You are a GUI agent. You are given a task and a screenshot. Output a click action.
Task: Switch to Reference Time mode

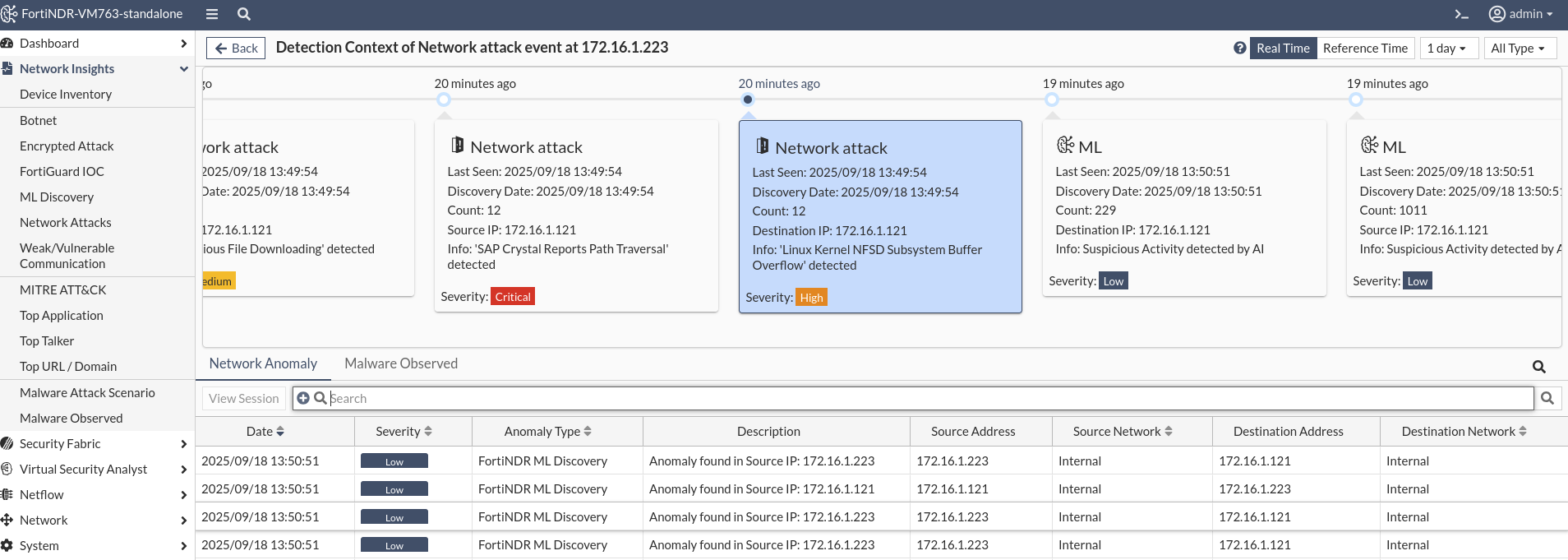[x=1365, y=48]
